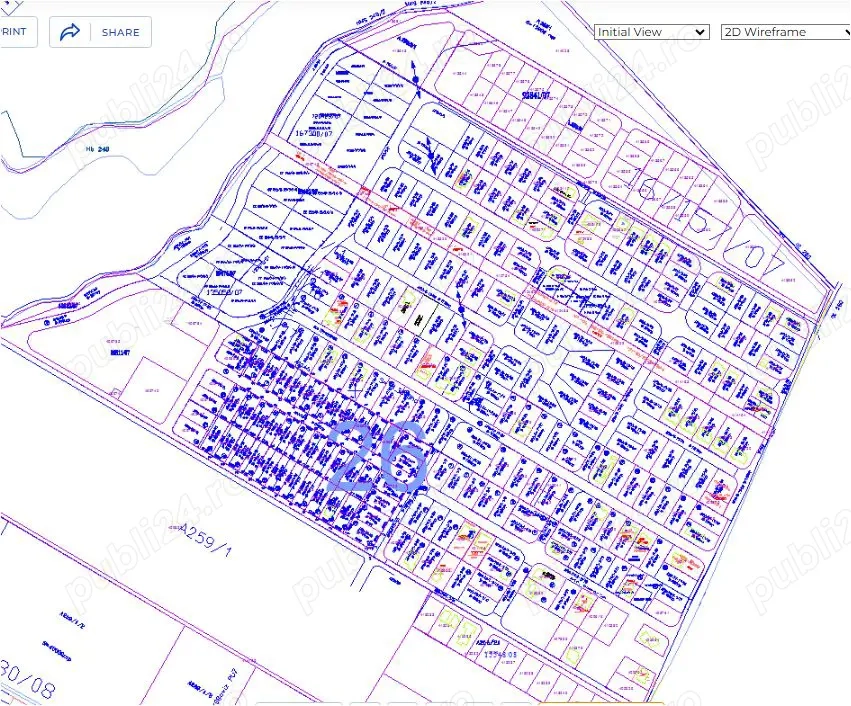Image resolution: width=851 pixels, height=706 pixels.
Task: Click the 'Hb 248' label on map
Action: pyautogui.click(x=98, y=149)
